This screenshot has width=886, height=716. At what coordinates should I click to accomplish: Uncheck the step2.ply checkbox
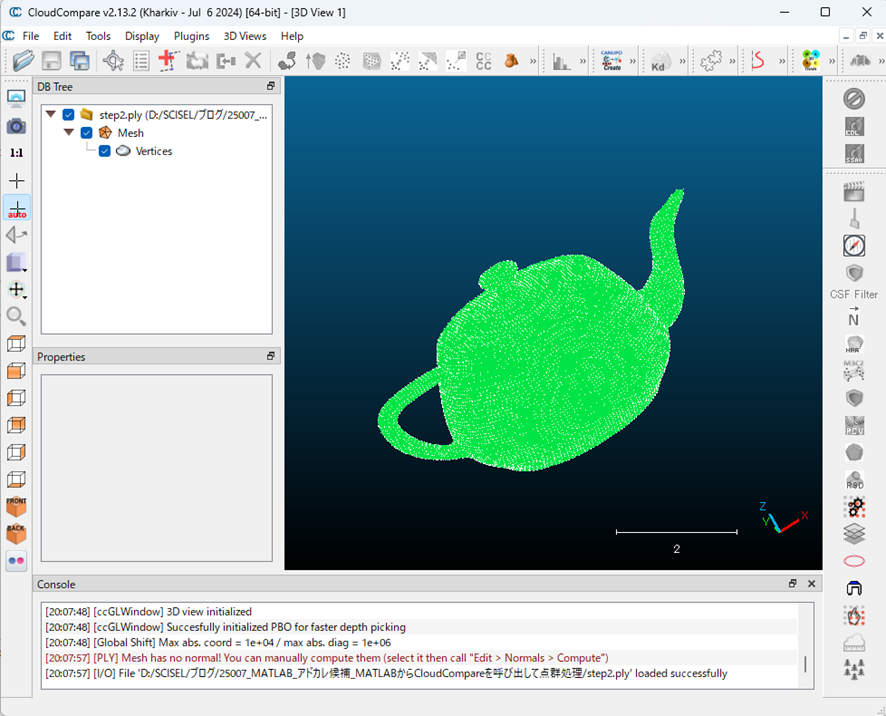coord(68,115)
